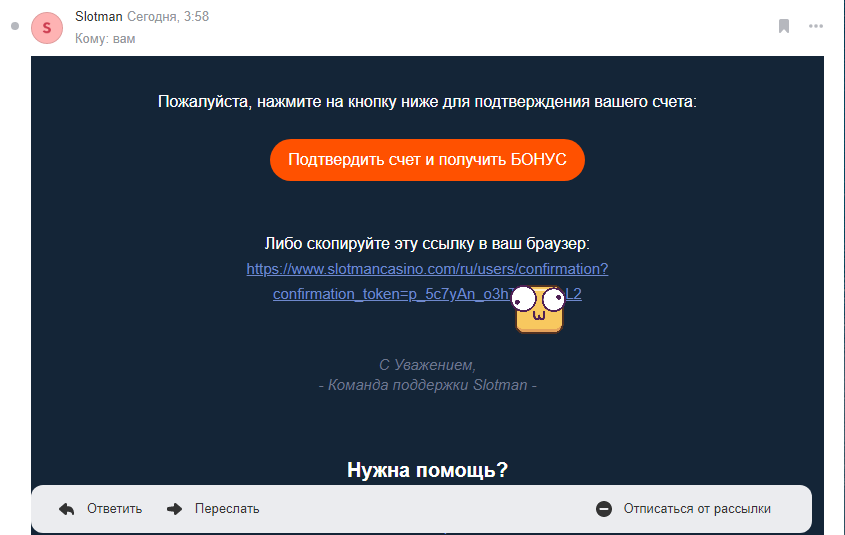Click the Нужна помощь? heading
845x535 pixels.
click(x=427, y=470)
